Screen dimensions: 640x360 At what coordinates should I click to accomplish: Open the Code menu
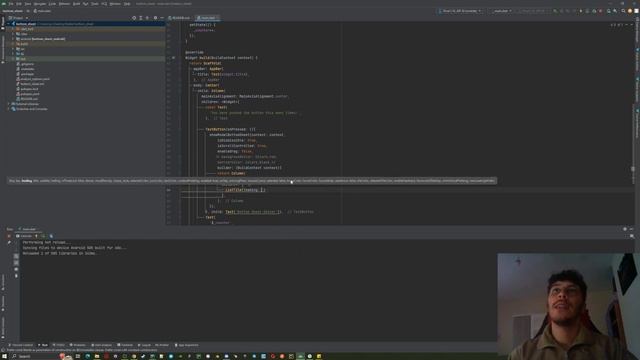tap(52, 4)
